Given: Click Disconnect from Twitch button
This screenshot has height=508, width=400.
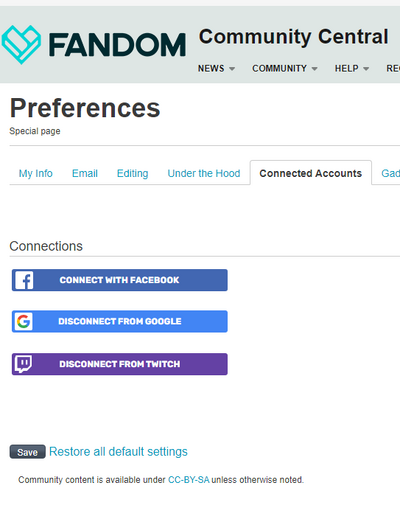Looking at the screenshot, I should coord(120,364).
